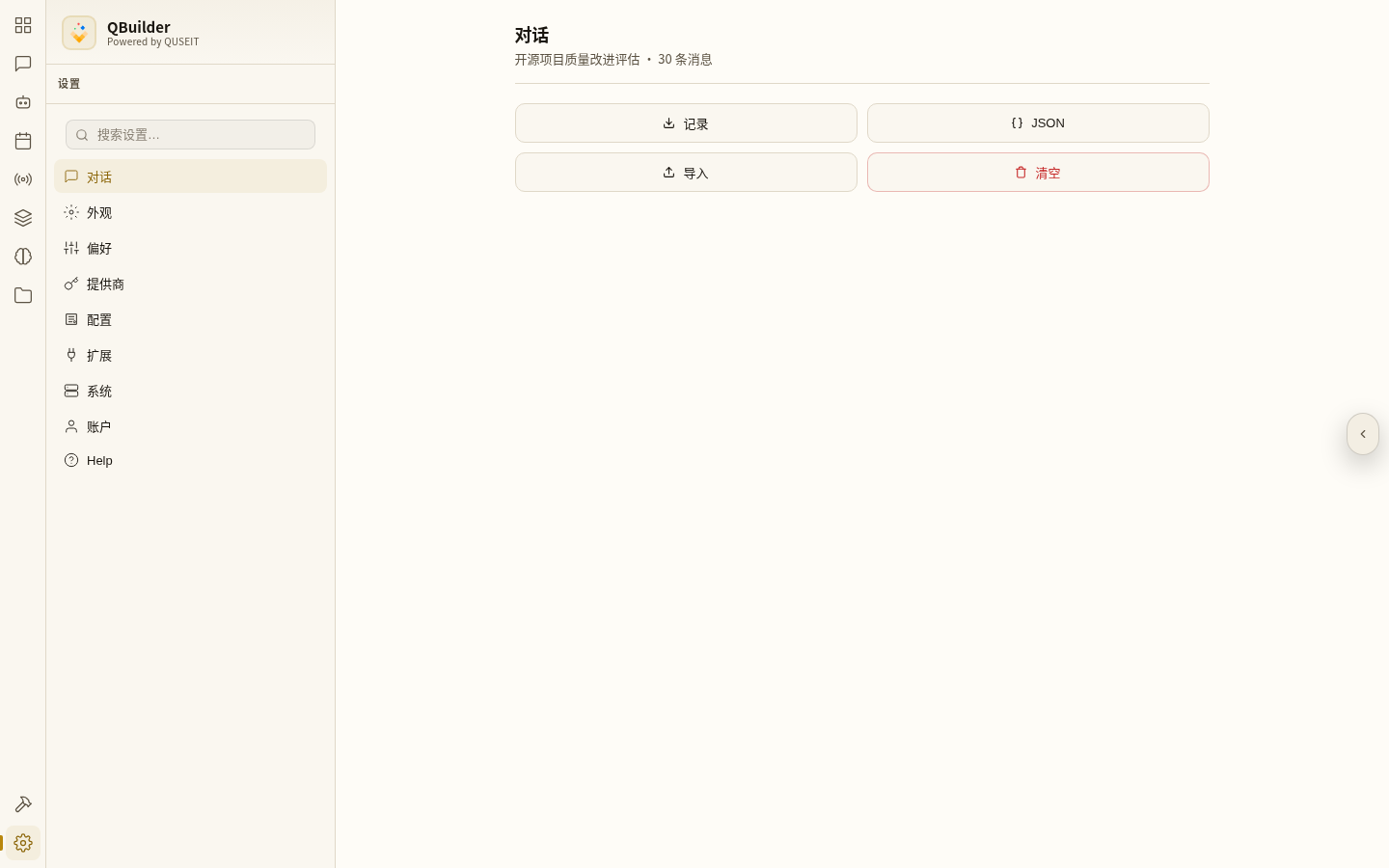Focus the 搜索设置 search field
The height and width of the screenshot is (868, 1389).
(190, 135)
